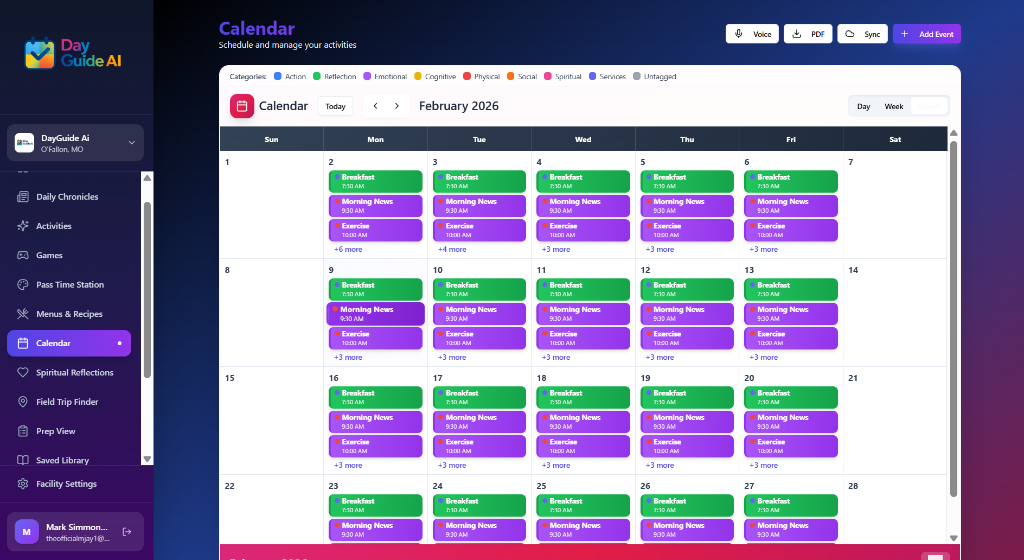The width and height of the screenshot is (1024, 560).
Task: Open Morning News event on February 9
Action: coord(376,314)
